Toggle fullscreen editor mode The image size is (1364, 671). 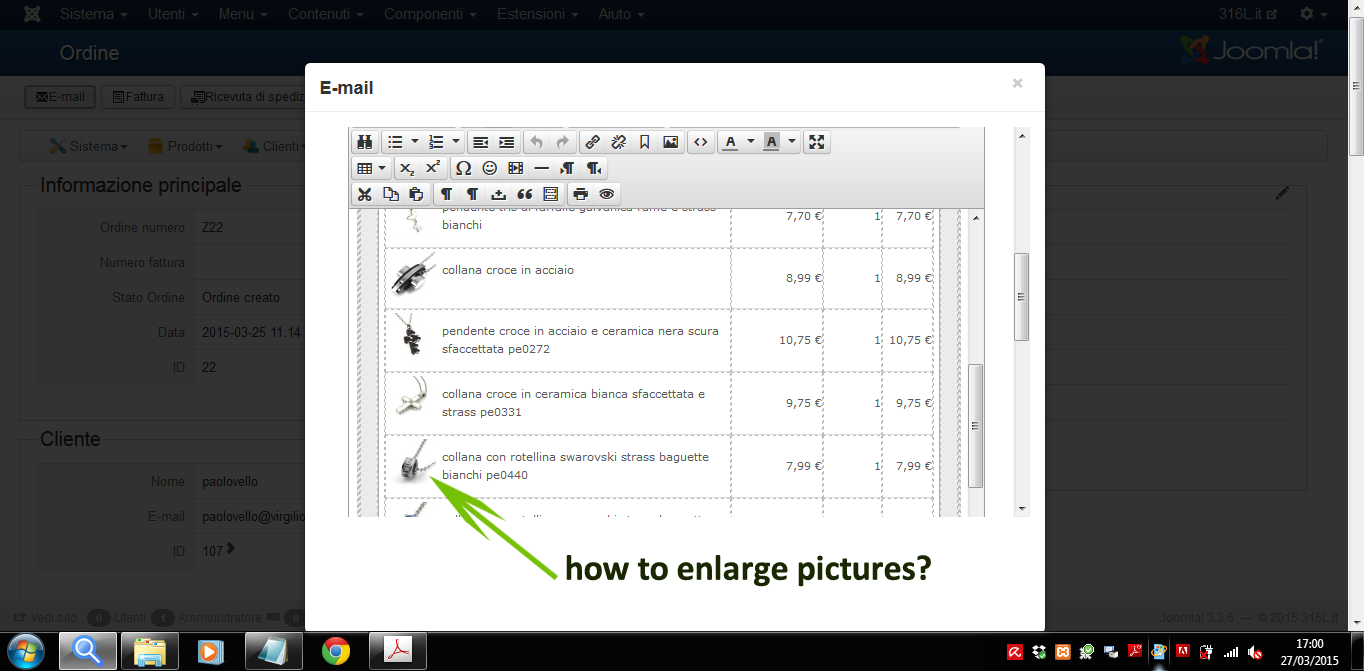point(817,142)
